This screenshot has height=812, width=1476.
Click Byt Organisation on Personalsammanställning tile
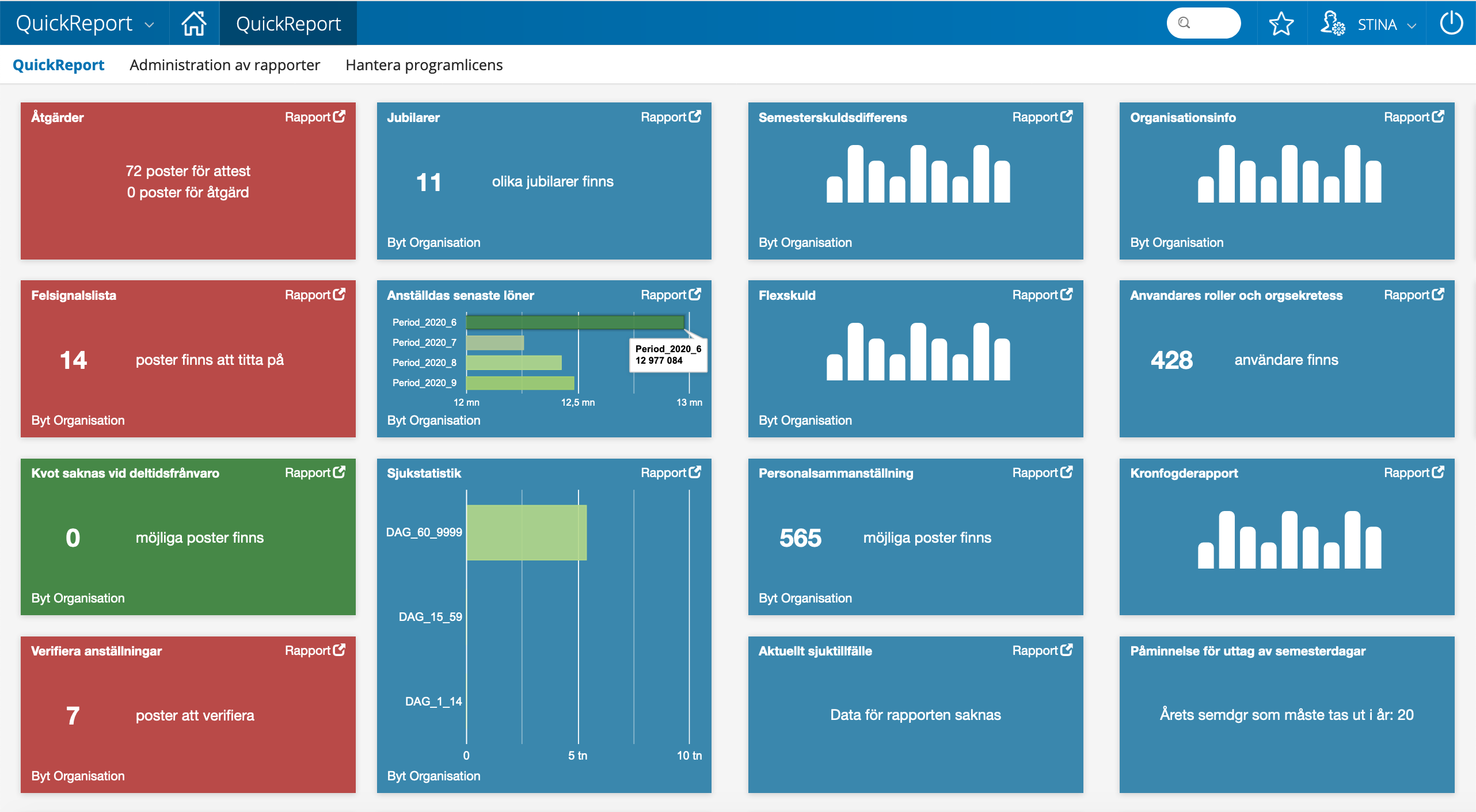click(805, 598)
